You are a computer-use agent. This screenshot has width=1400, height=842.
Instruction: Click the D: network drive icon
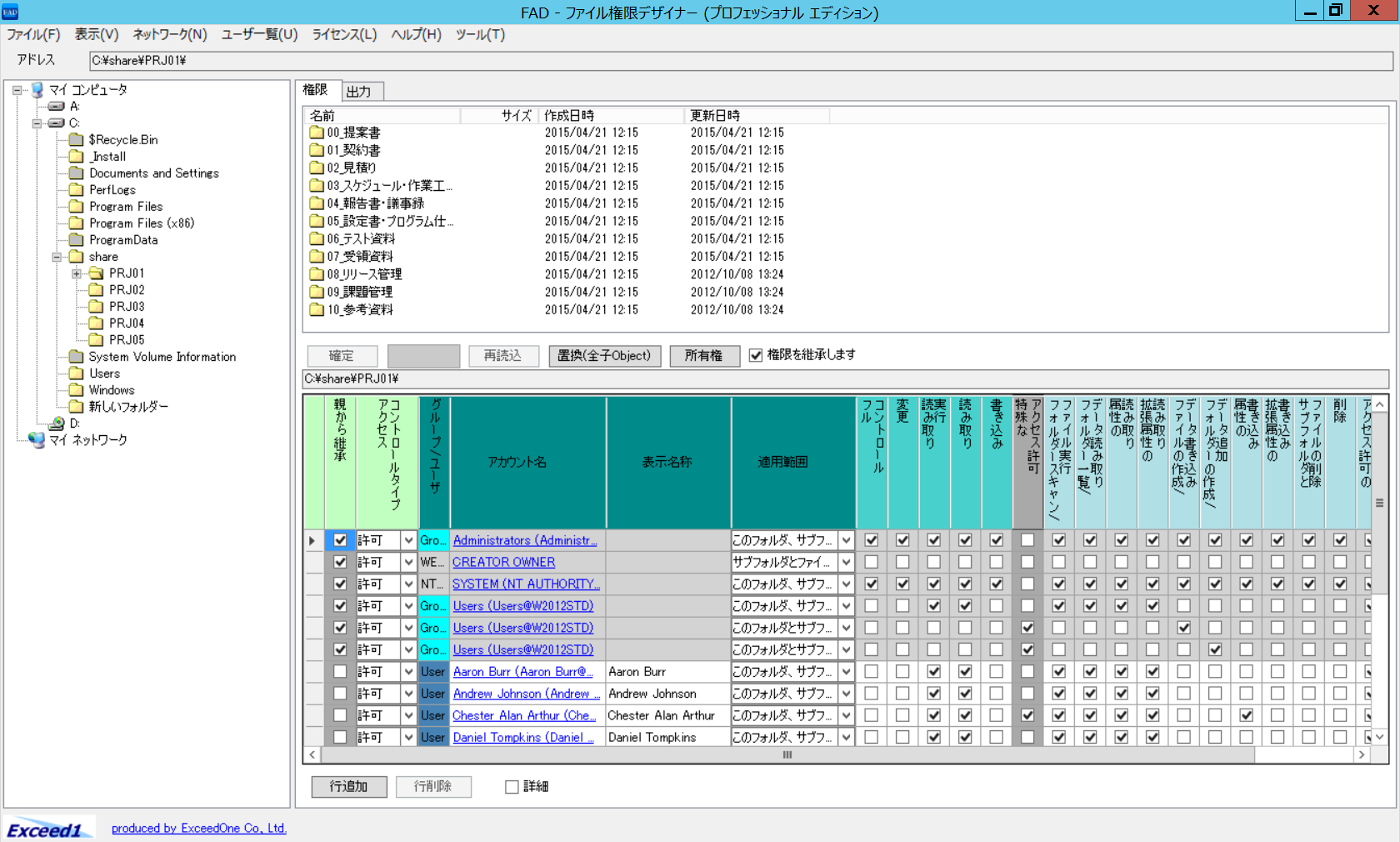point(57,424)
